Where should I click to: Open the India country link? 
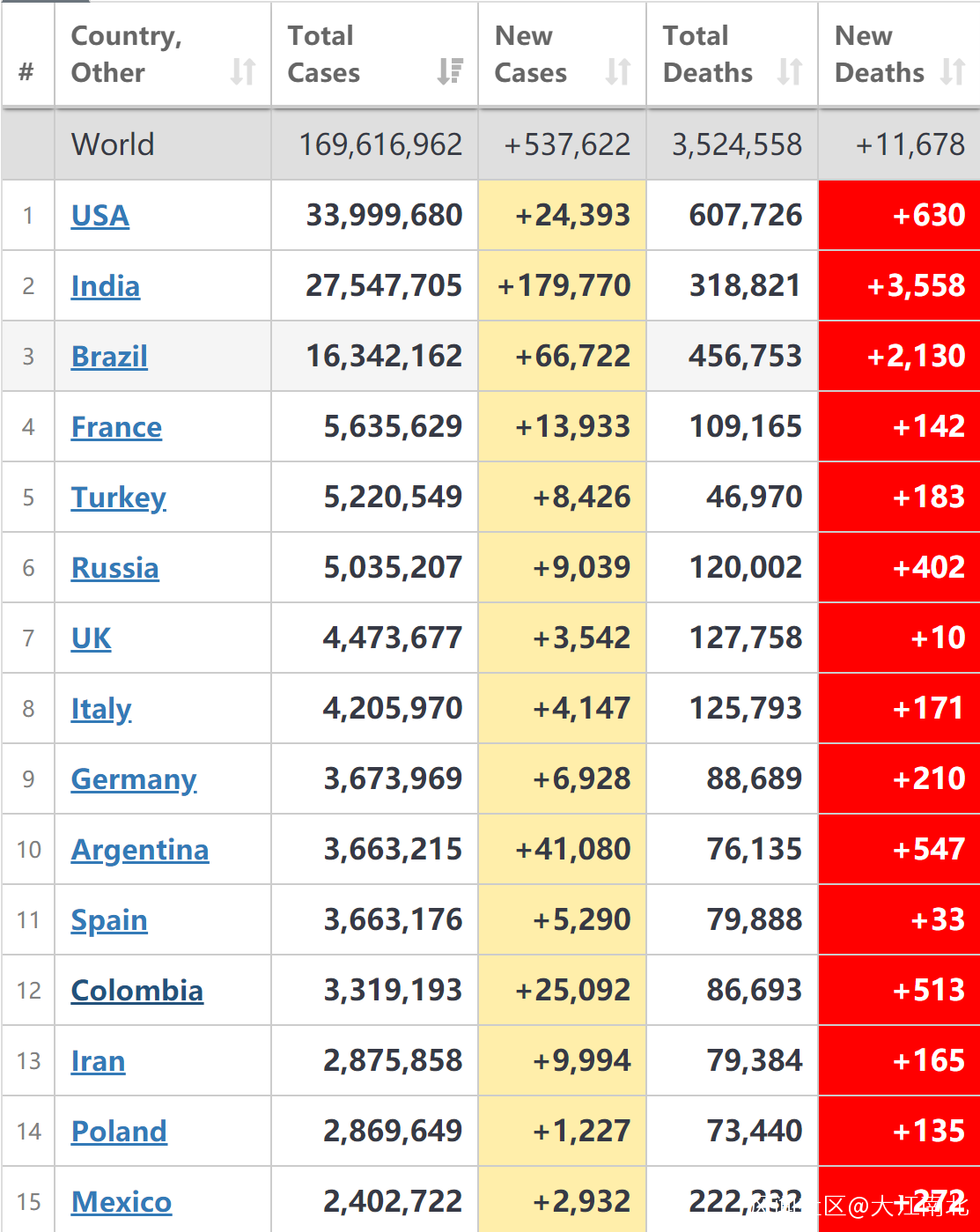click(106, 286)
